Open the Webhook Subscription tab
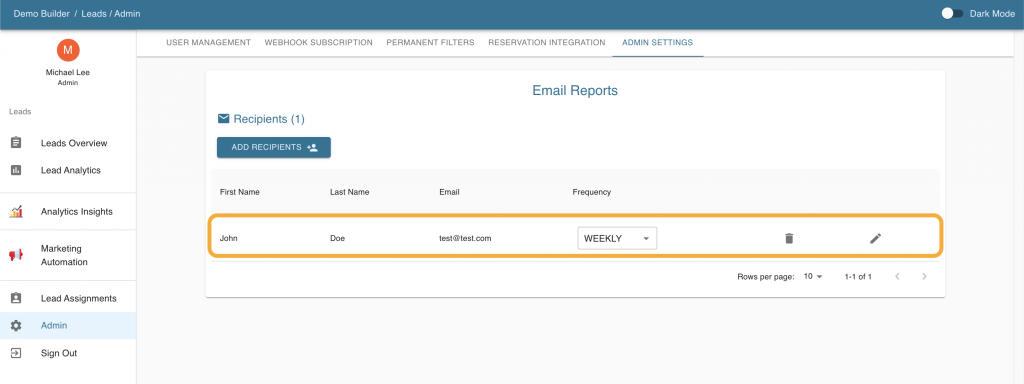 click(319, 42)
